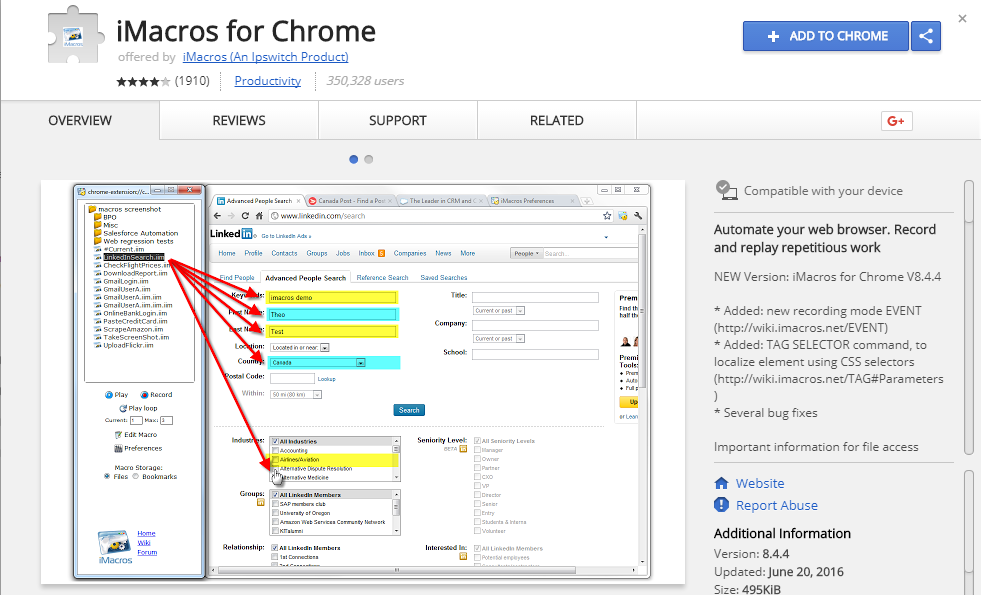Click the blue Search button in the LinkedIn form
The image size is (981, 595).
[x=409, y=410]
